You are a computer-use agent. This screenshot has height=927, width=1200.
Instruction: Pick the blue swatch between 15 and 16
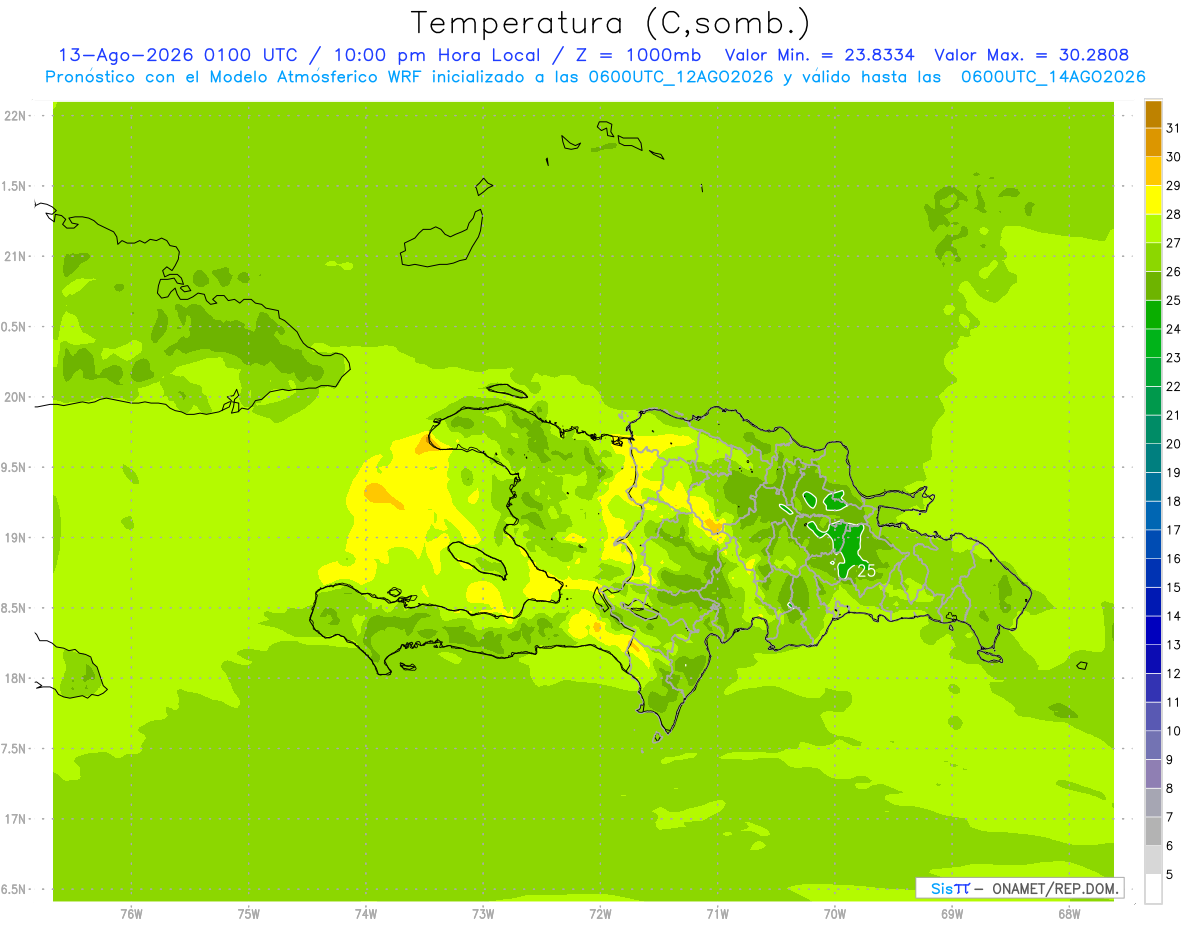click(1153, 573)
